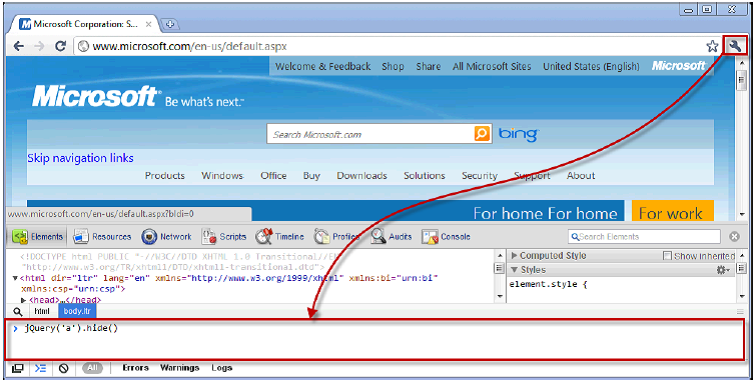Image resolution: width=756 pixels, height=383 pixels.
Task: Open a new tab with plus button
Action: [169, 24]
